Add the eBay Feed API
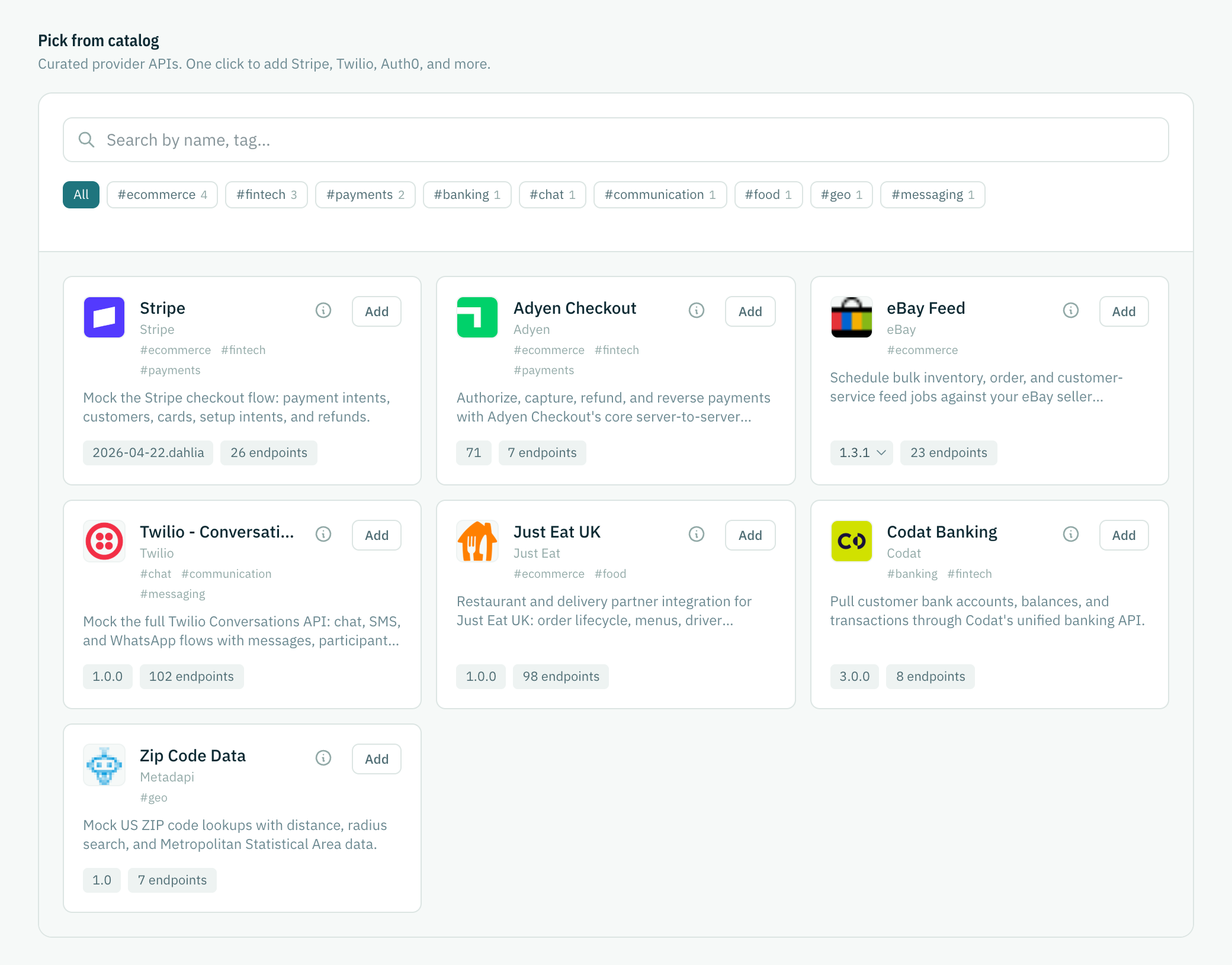This screenshot has height=965, width=1232. click(x=1124, y=311)
